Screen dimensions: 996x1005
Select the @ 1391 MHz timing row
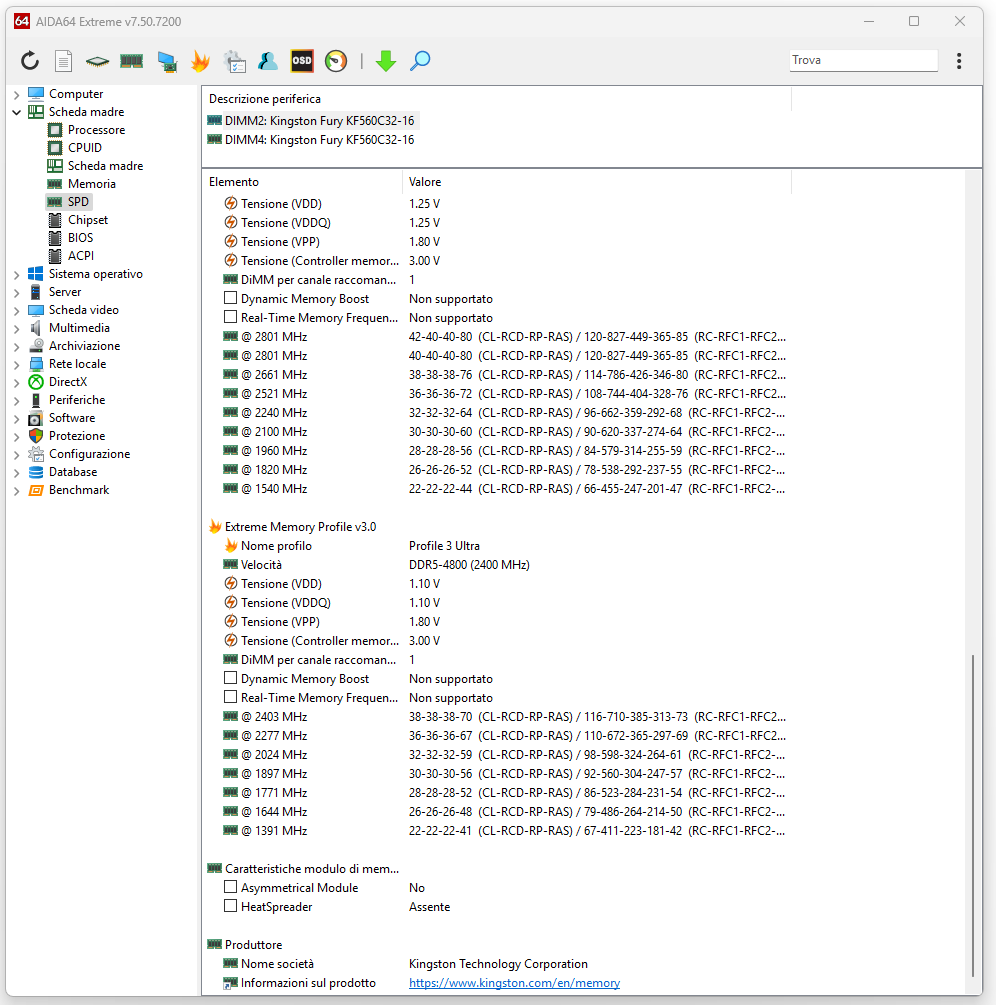[497, 831]
